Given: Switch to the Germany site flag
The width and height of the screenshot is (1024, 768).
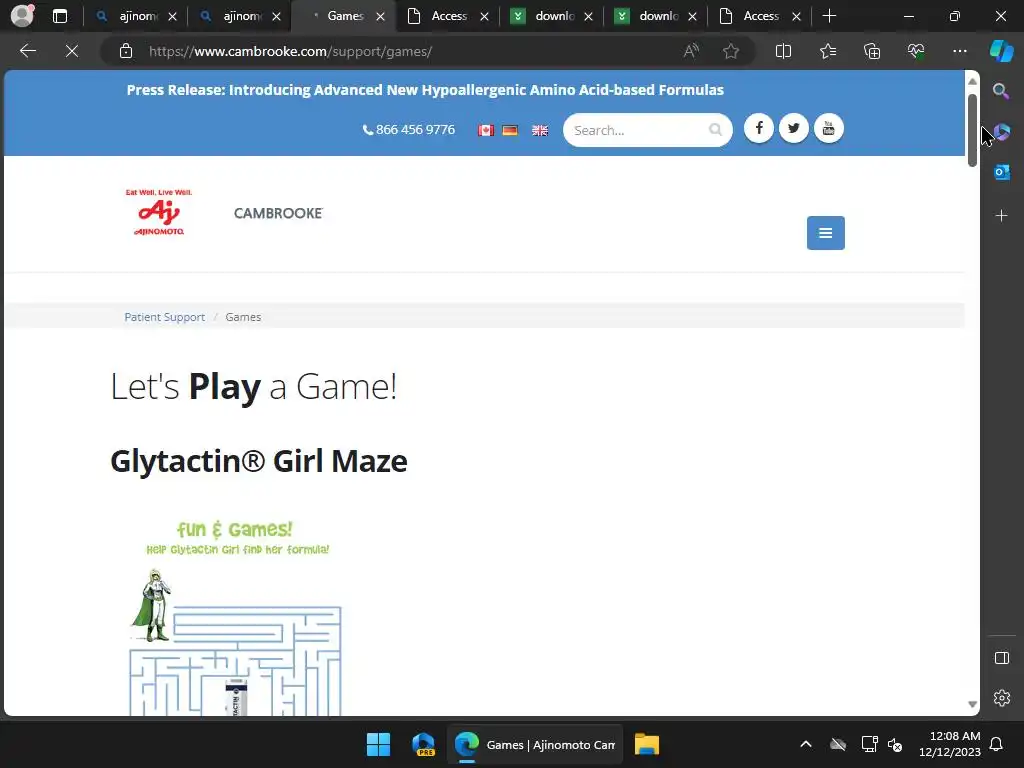Looking at the screenshot, I should [x=510, y=130].
